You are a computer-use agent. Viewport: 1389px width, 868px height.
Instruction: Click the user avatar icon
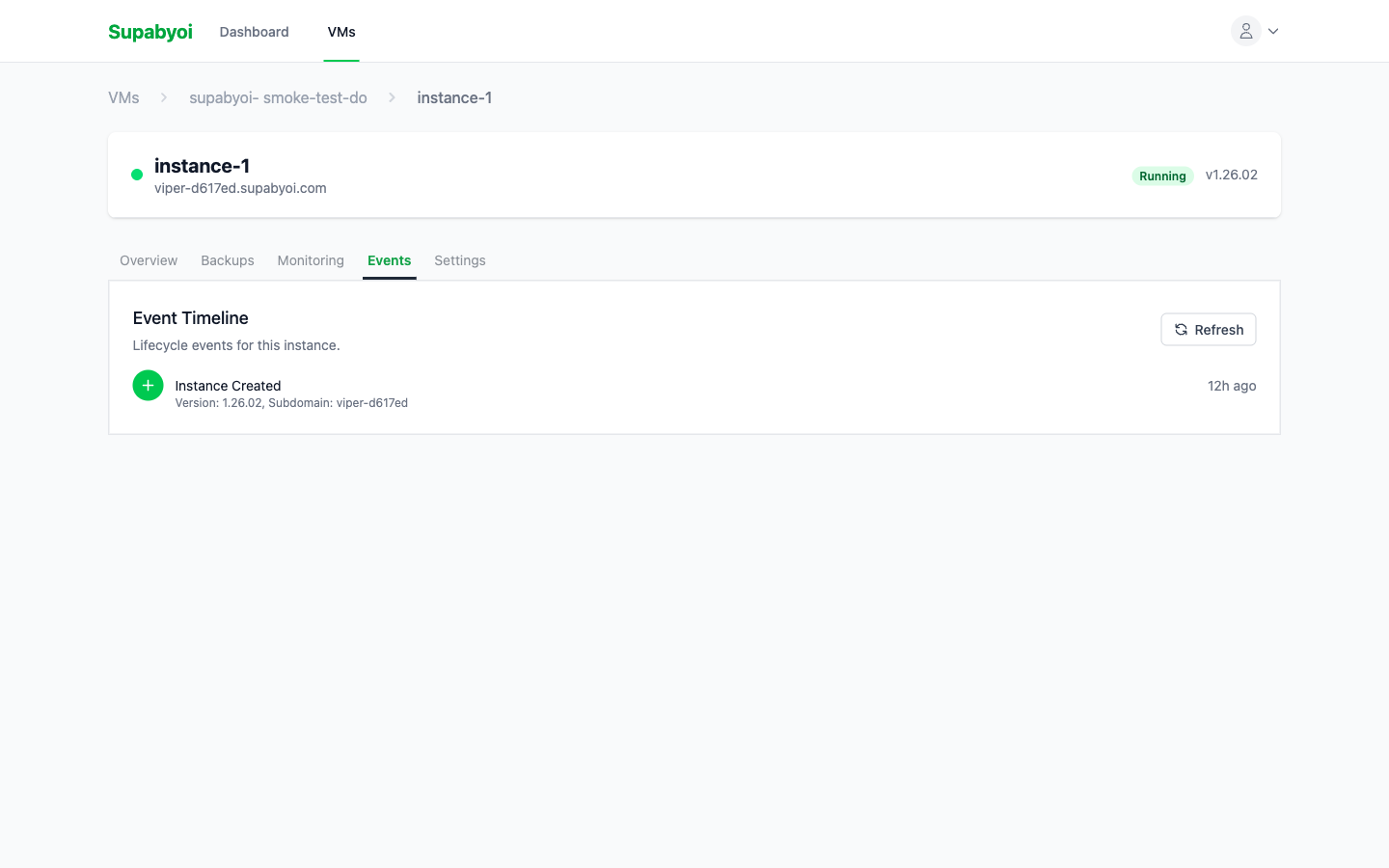tap(1245, 30)
